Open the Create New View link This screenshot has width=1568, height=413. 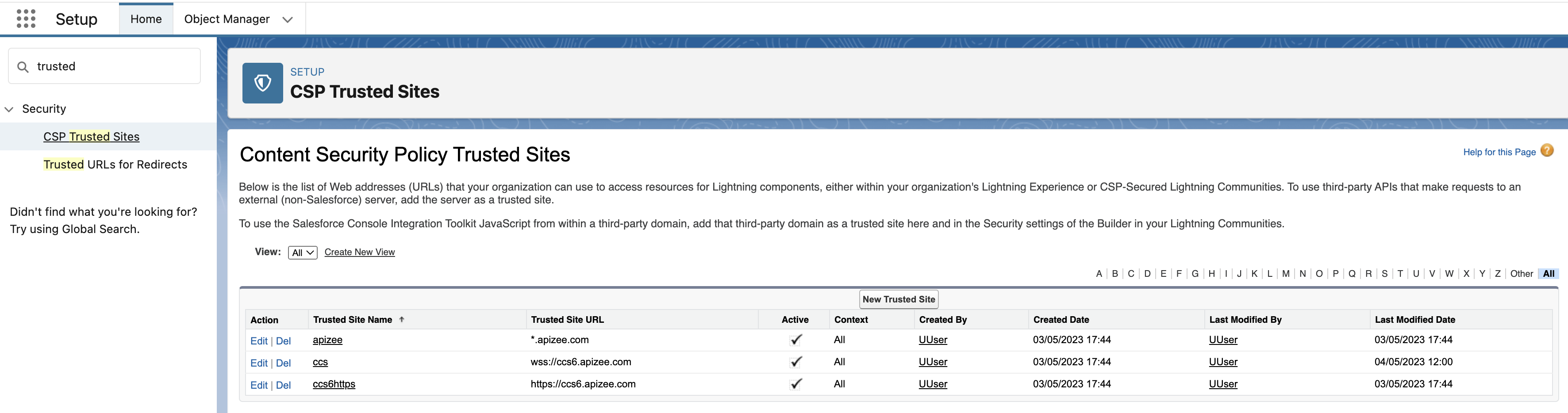(359, 252)
